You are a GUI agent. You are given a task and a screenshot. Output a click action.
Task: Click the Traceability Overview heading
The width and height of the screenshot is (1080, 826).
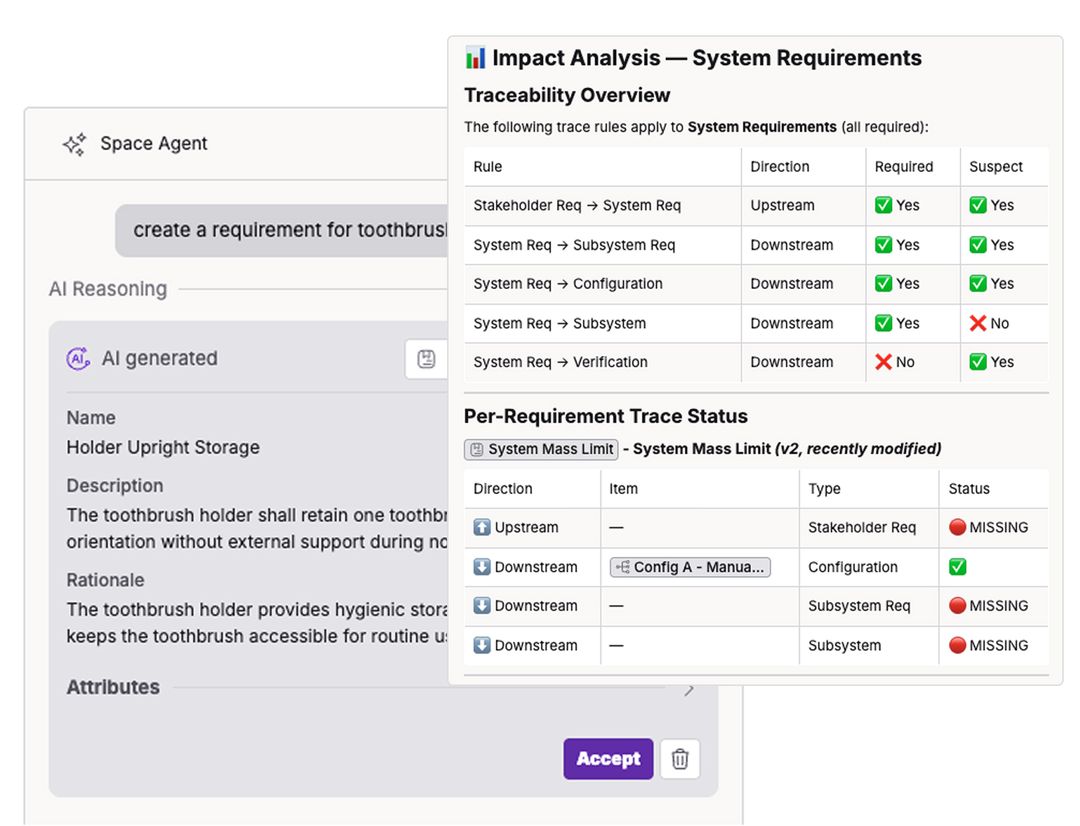(x=567, y=95)
